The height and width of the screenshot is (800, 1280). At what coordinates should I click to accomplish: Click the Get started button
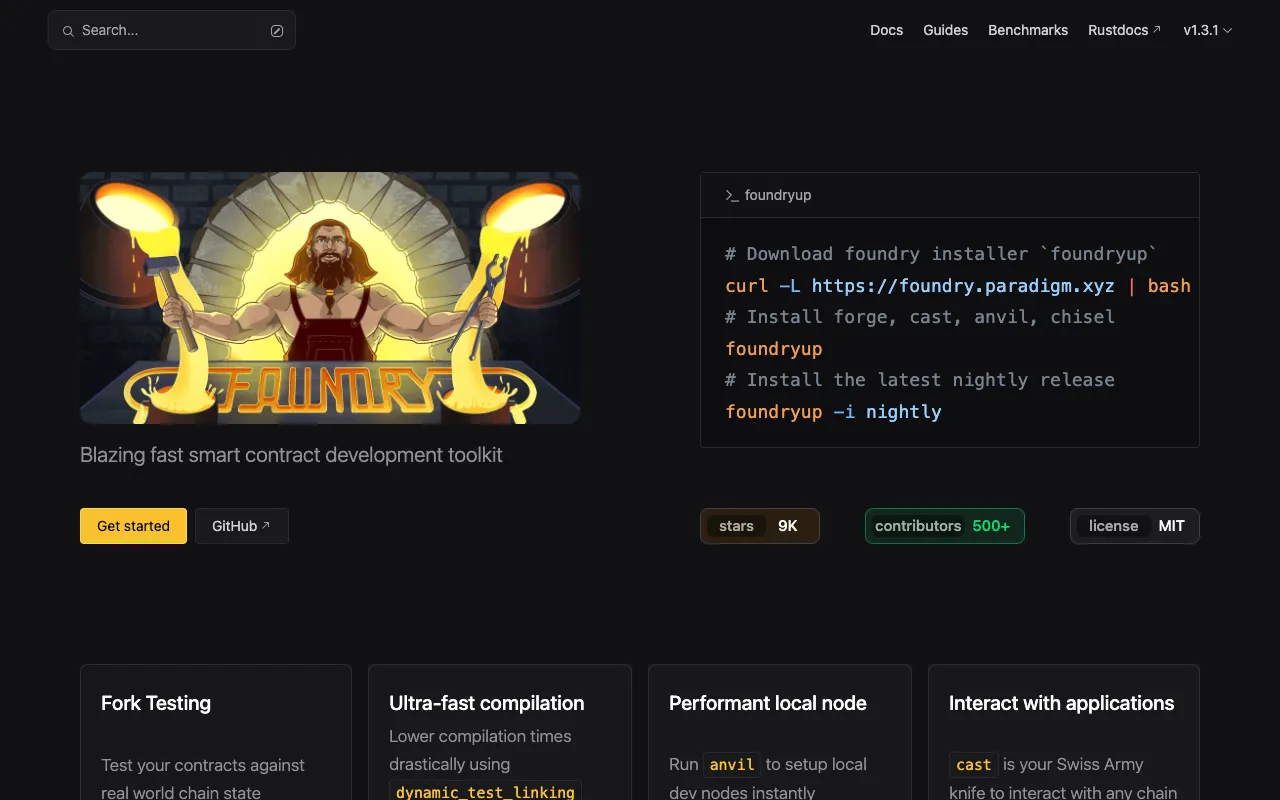click(x=132, y=525)
